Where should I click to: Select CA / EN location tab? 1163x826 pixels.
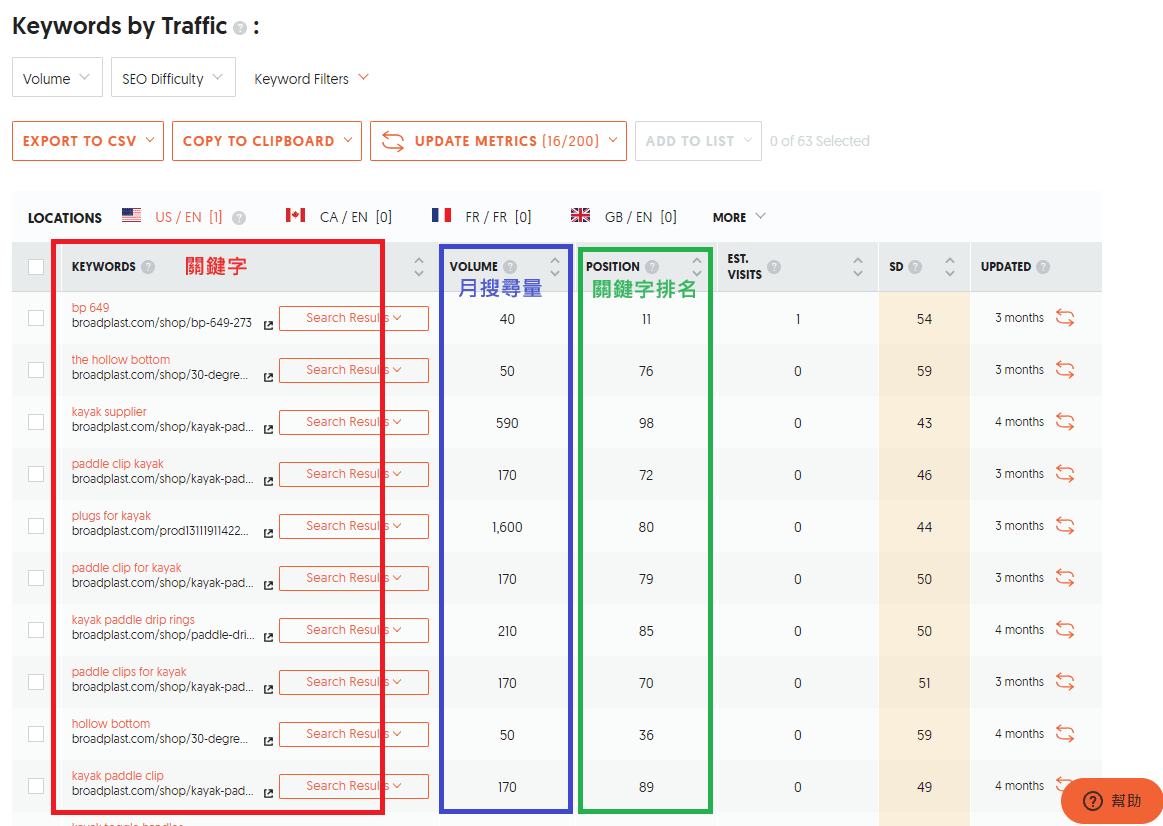(x=339, y=217)
